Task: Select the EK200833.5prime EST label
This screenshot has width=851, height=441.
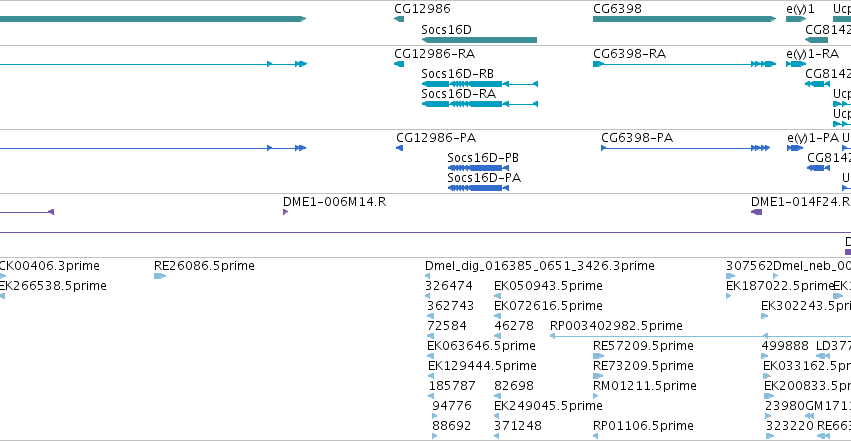Action: 807,386
